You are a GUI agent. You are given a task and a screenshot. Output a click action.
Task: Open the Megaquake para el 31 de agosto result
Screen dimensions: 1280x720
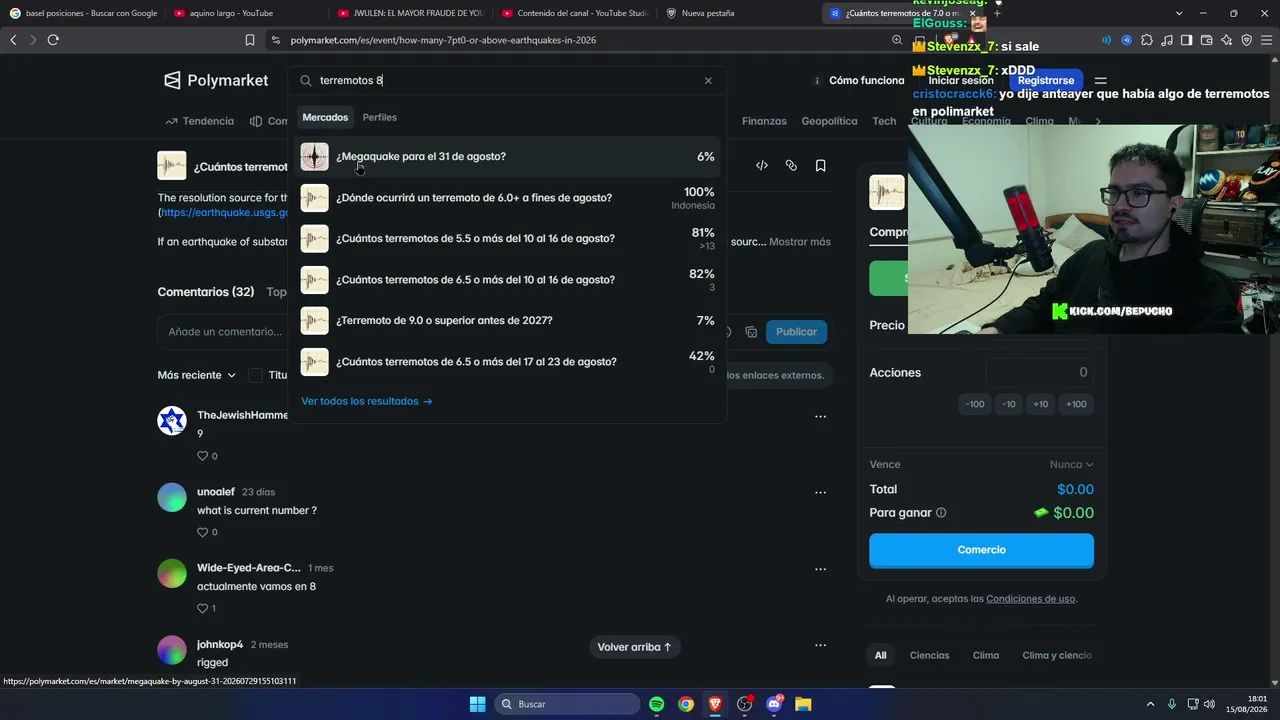[508, 157]
